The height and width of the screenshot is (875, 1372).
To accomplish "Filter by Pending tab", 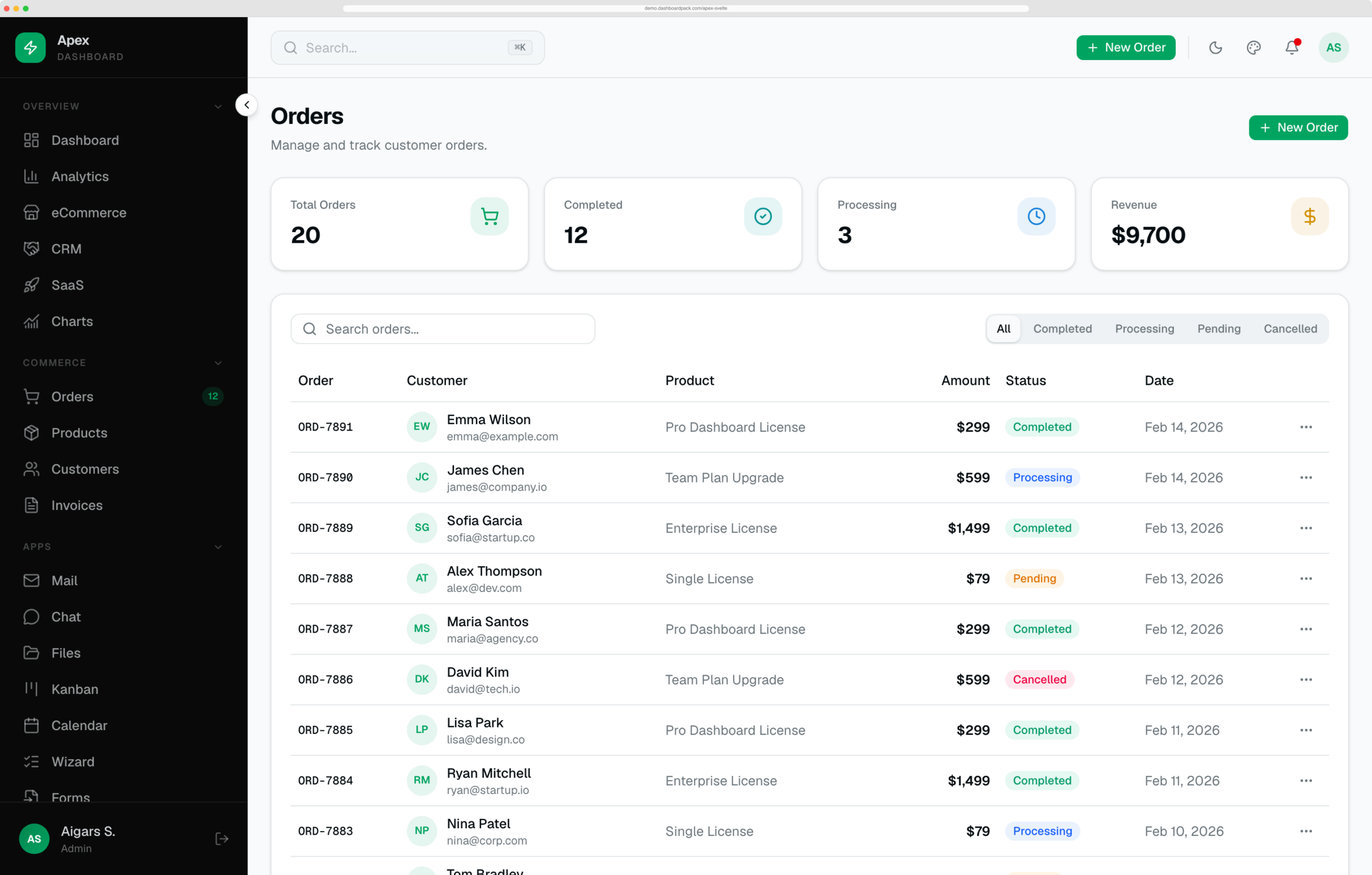I will point(1219,329).
